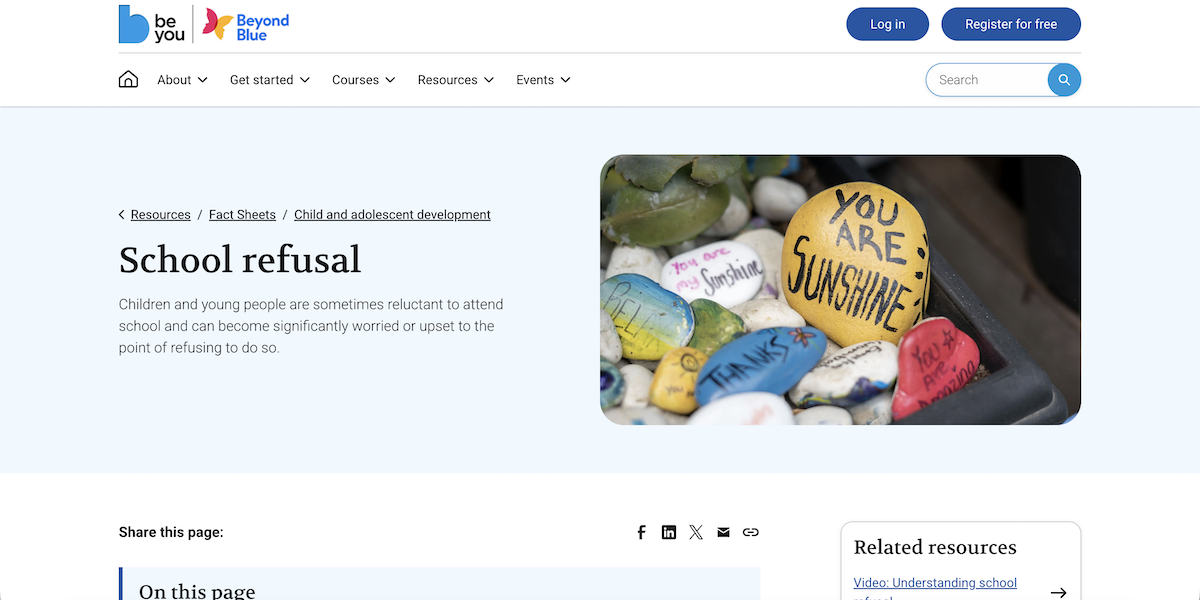1200x600 pixels.
Task: Click arrow next to related video resource
Action: tap(1058, 592)
